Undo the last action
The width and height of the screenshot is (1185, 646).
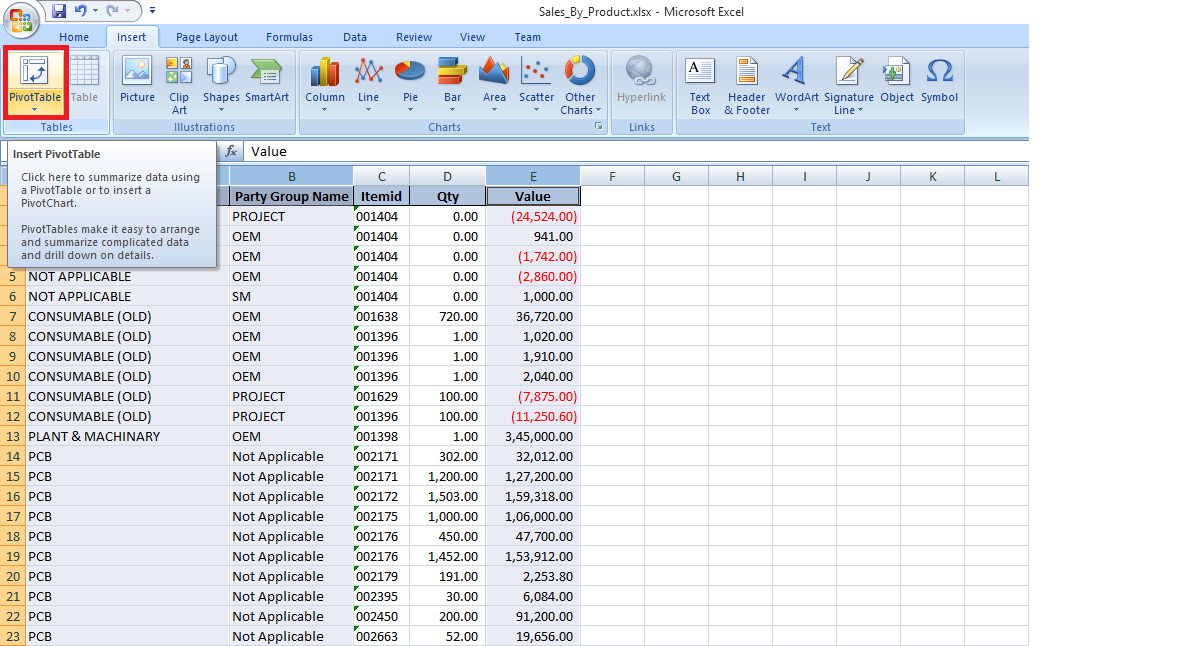click(80, 11)
